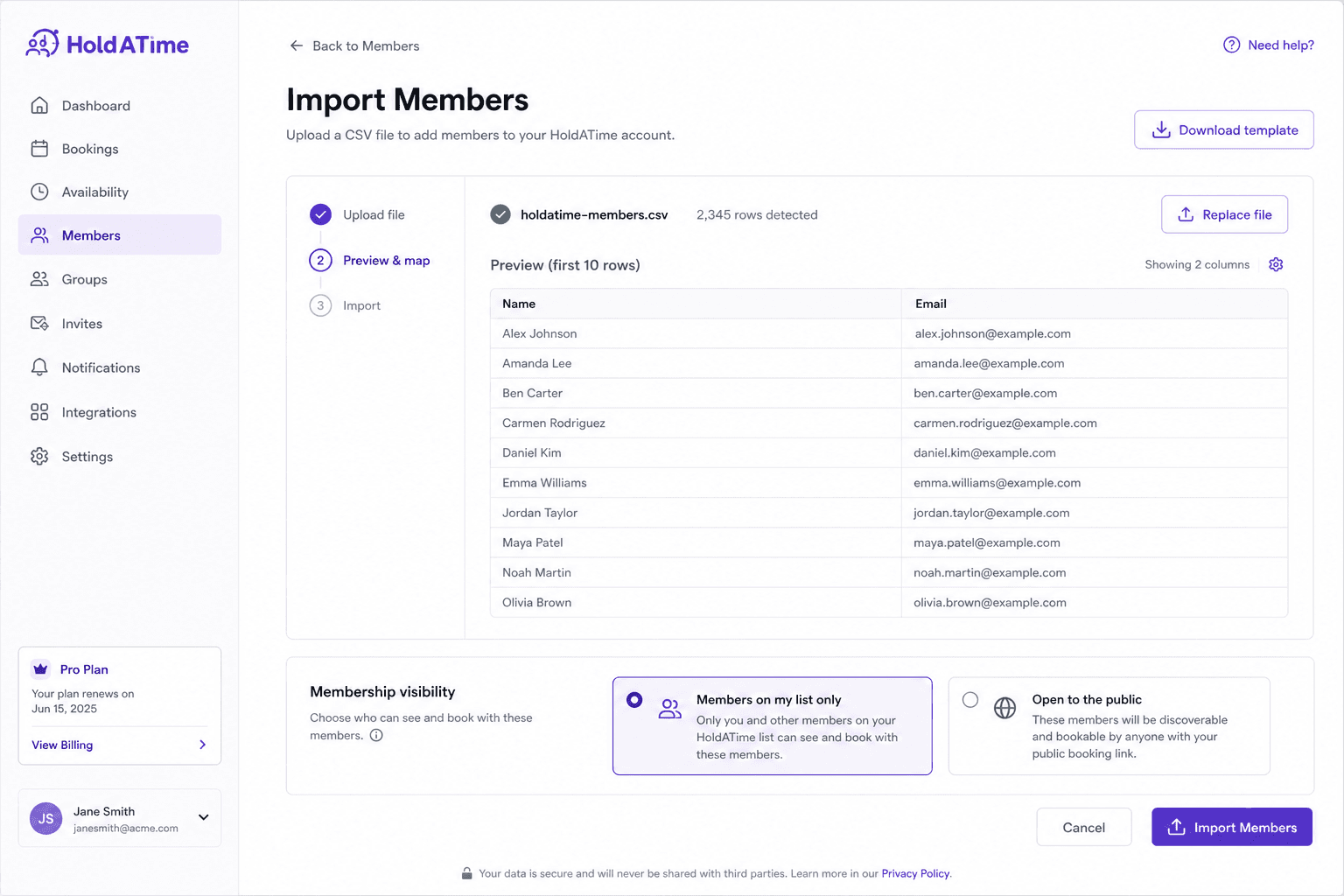Click the members-list people icon in visibility card
Screen dimensions: 1344x896
(670, 709)
